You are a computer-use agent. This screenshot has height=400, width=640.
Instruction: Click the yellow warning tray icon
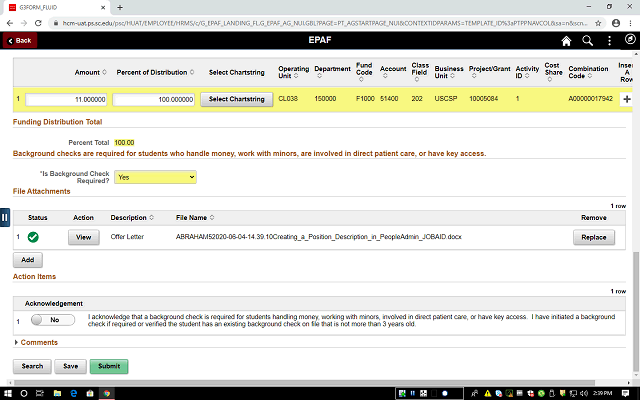click(x=487, y=393)
